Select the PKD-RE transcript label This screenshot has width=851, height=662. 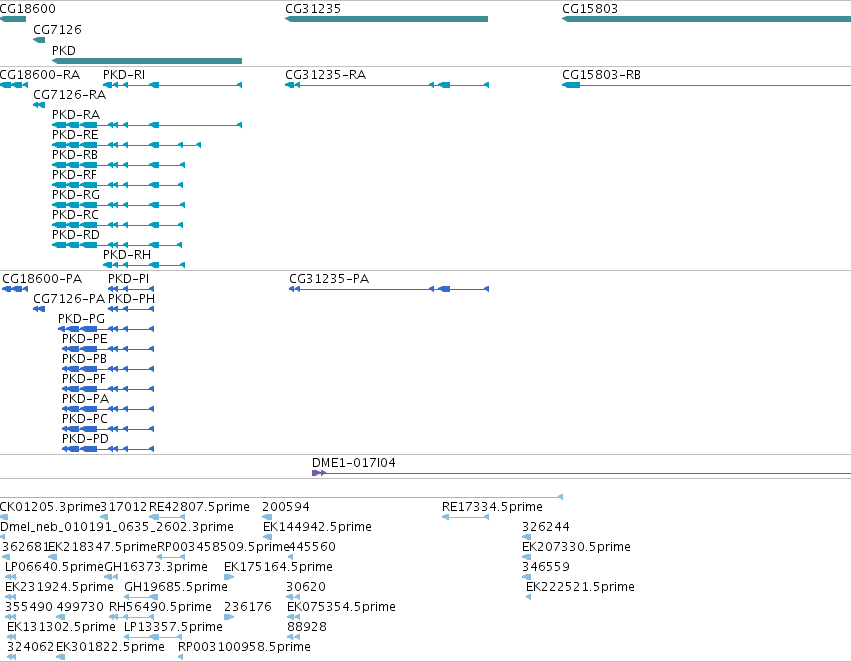click(75, 135)
